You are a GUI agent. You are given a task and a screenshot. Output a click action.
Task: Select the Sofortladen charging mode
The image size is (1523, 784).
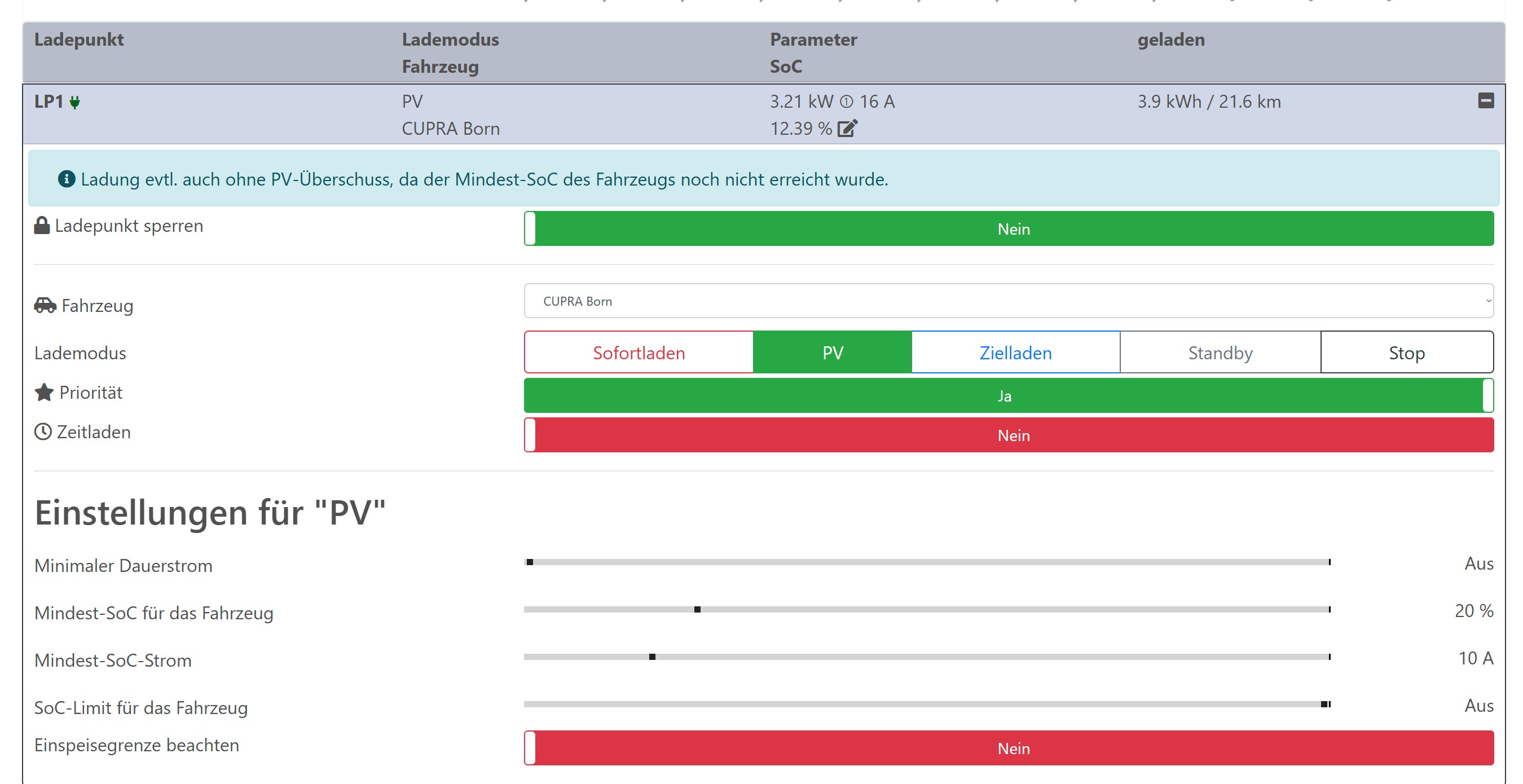point(639,353)
